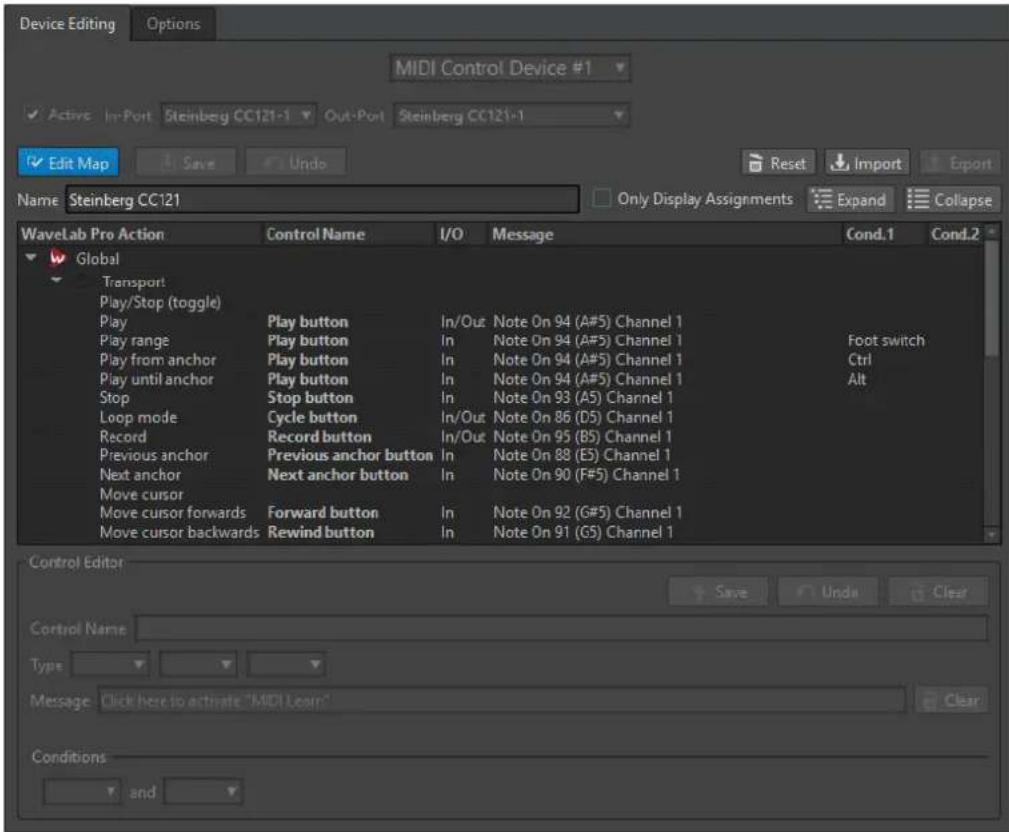The width and height of the screenshot is (1009, 832).
Task: Click the Foot switch condition cell
Action: [x=886, y=340]
